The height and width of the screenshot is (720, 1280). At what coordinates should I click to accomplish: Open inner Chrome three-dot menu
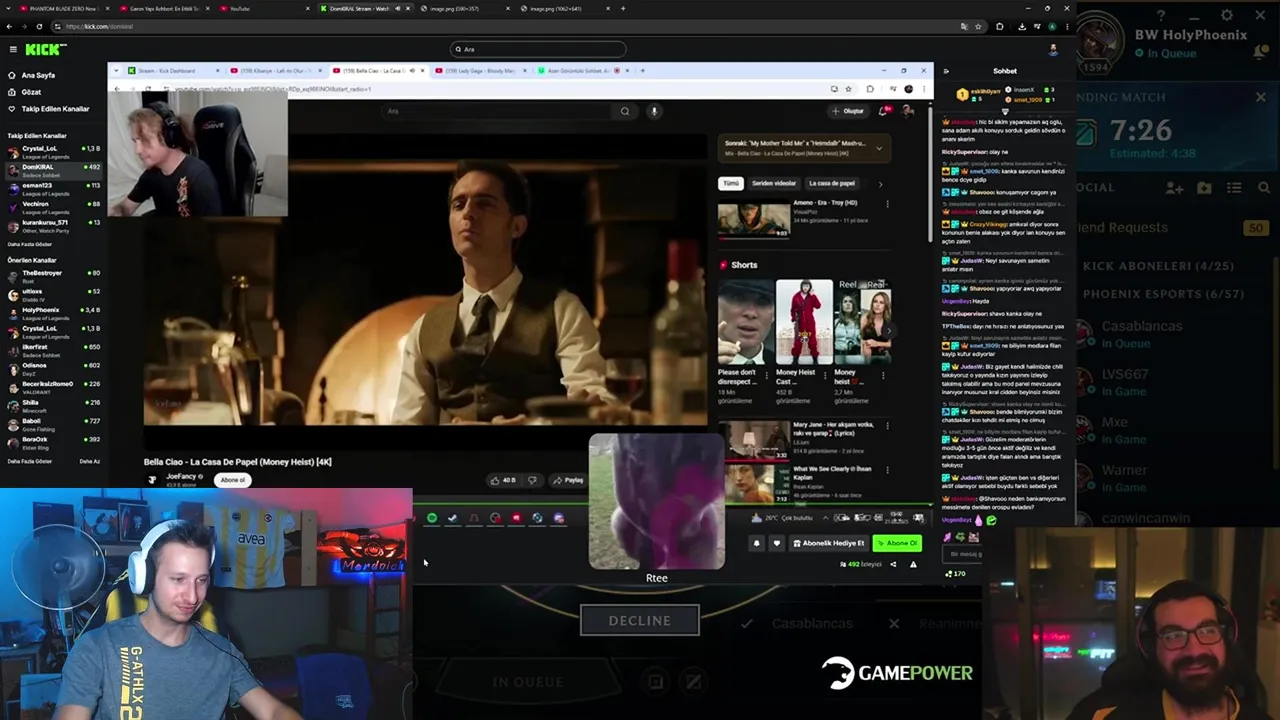pos(924,89)
